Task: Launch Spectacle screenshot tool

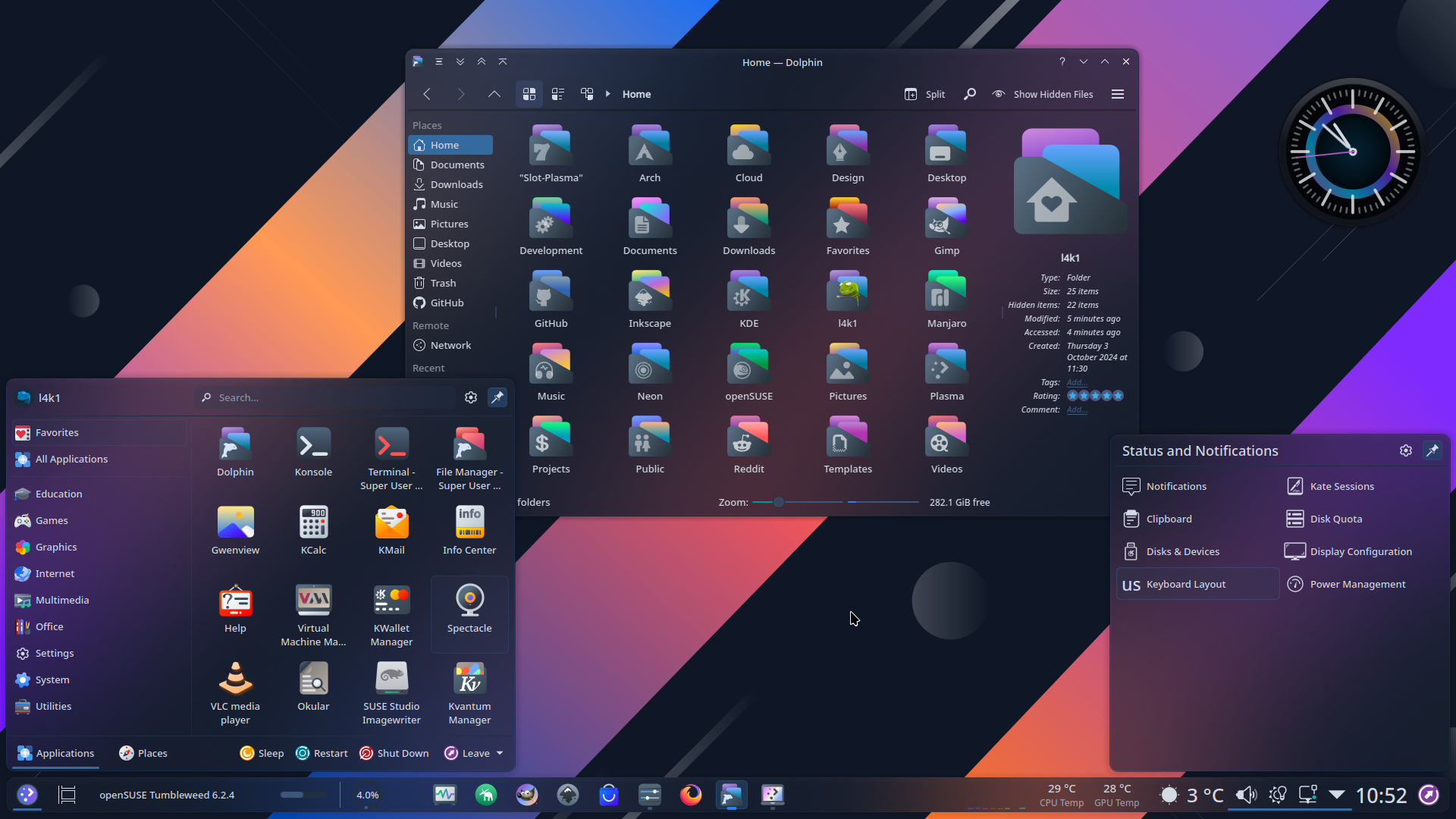Action: click(469, 613)
